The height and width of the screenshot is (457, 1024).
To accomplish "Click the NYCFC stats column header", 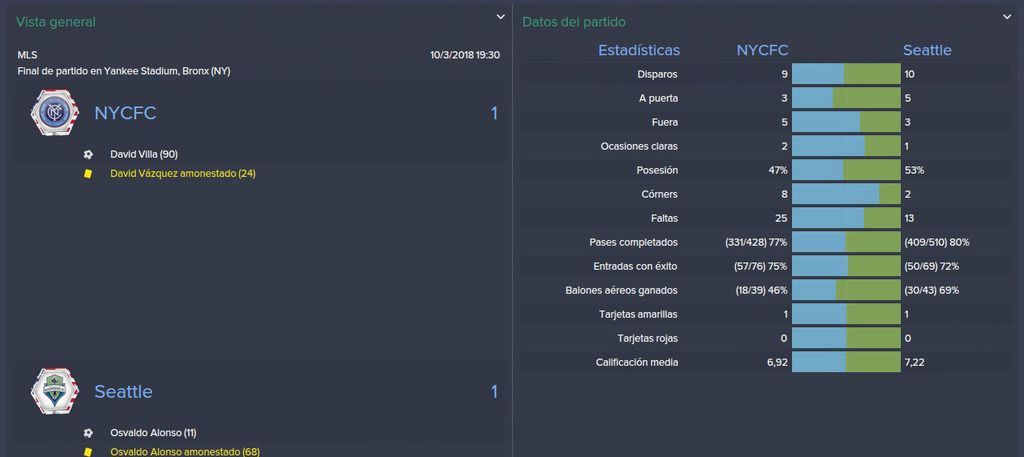I will [762, 50].
